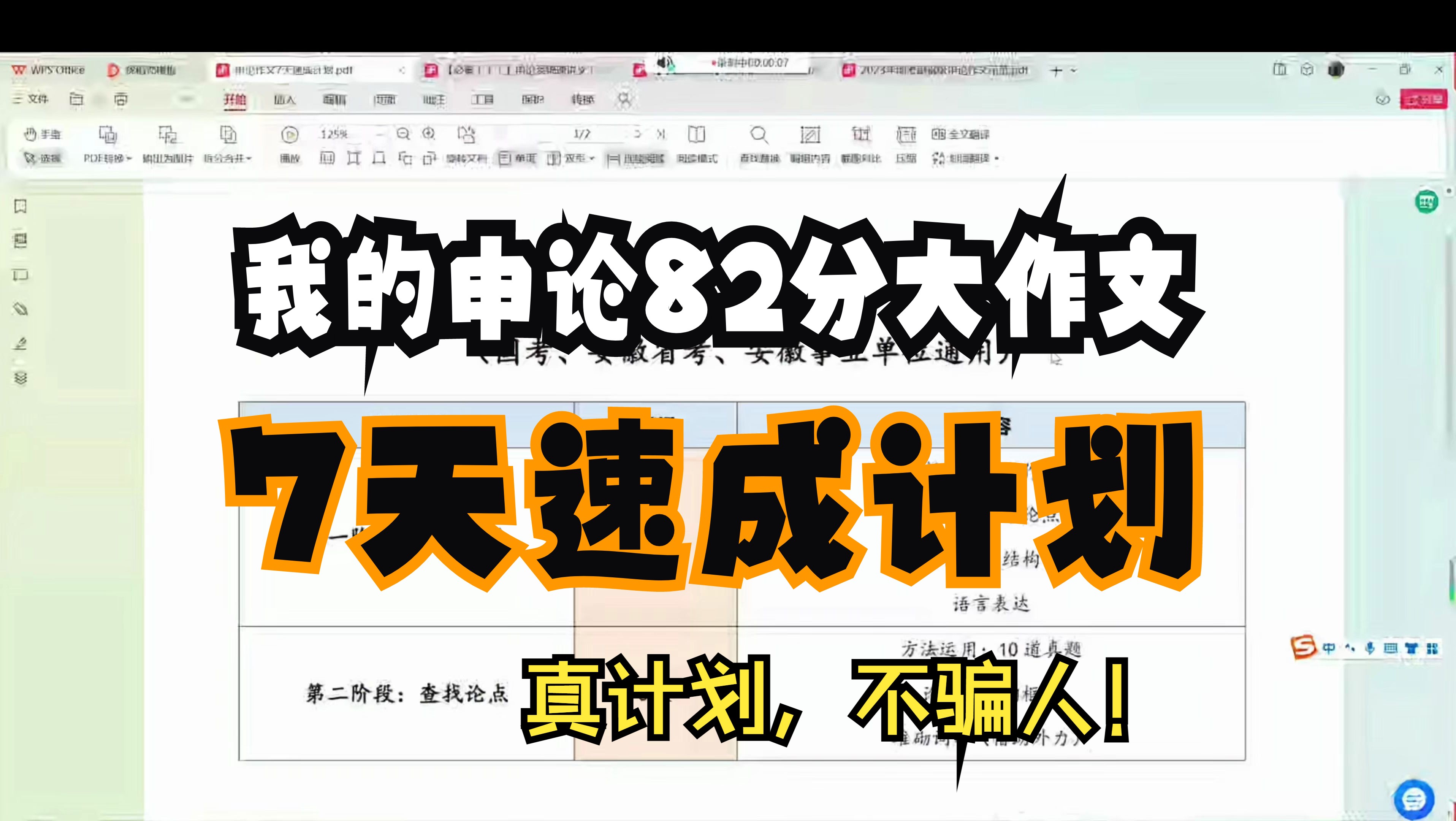Go to next page arrow
The width and height of the screenshot is (1456, 821).
tap(638, 134)
